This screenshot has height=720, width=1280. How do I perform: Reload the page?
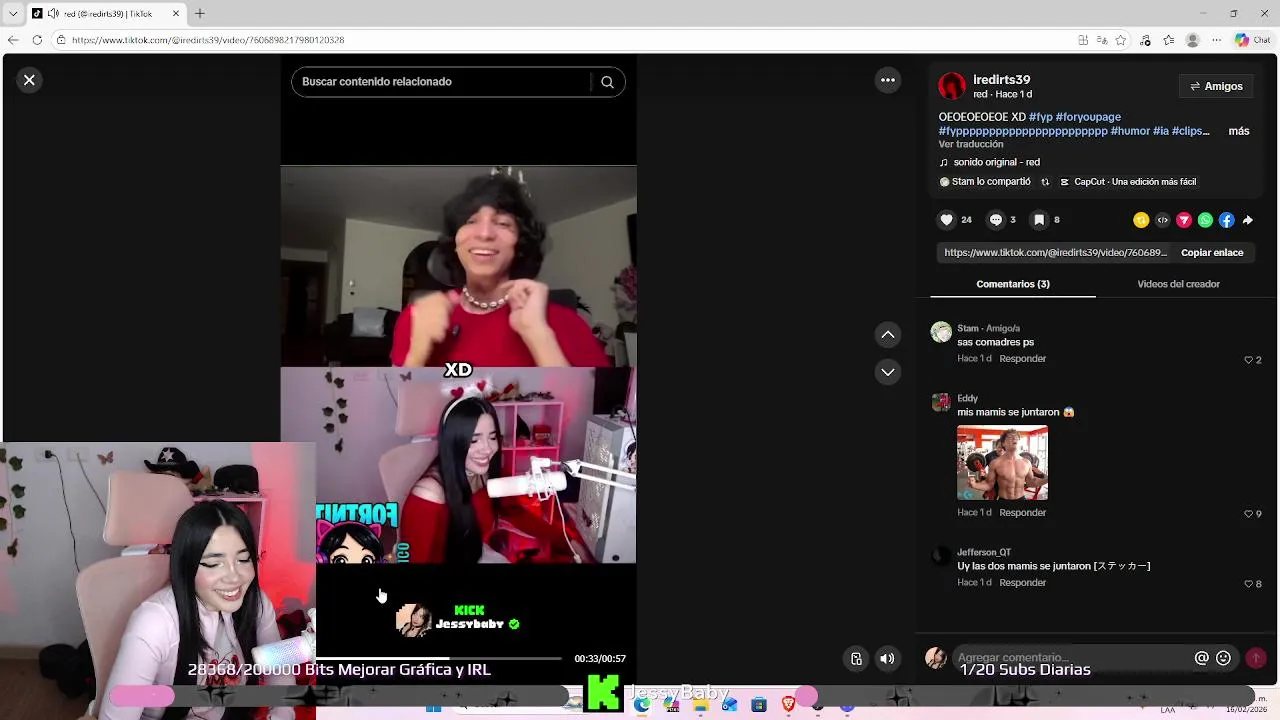pos(37,40)
